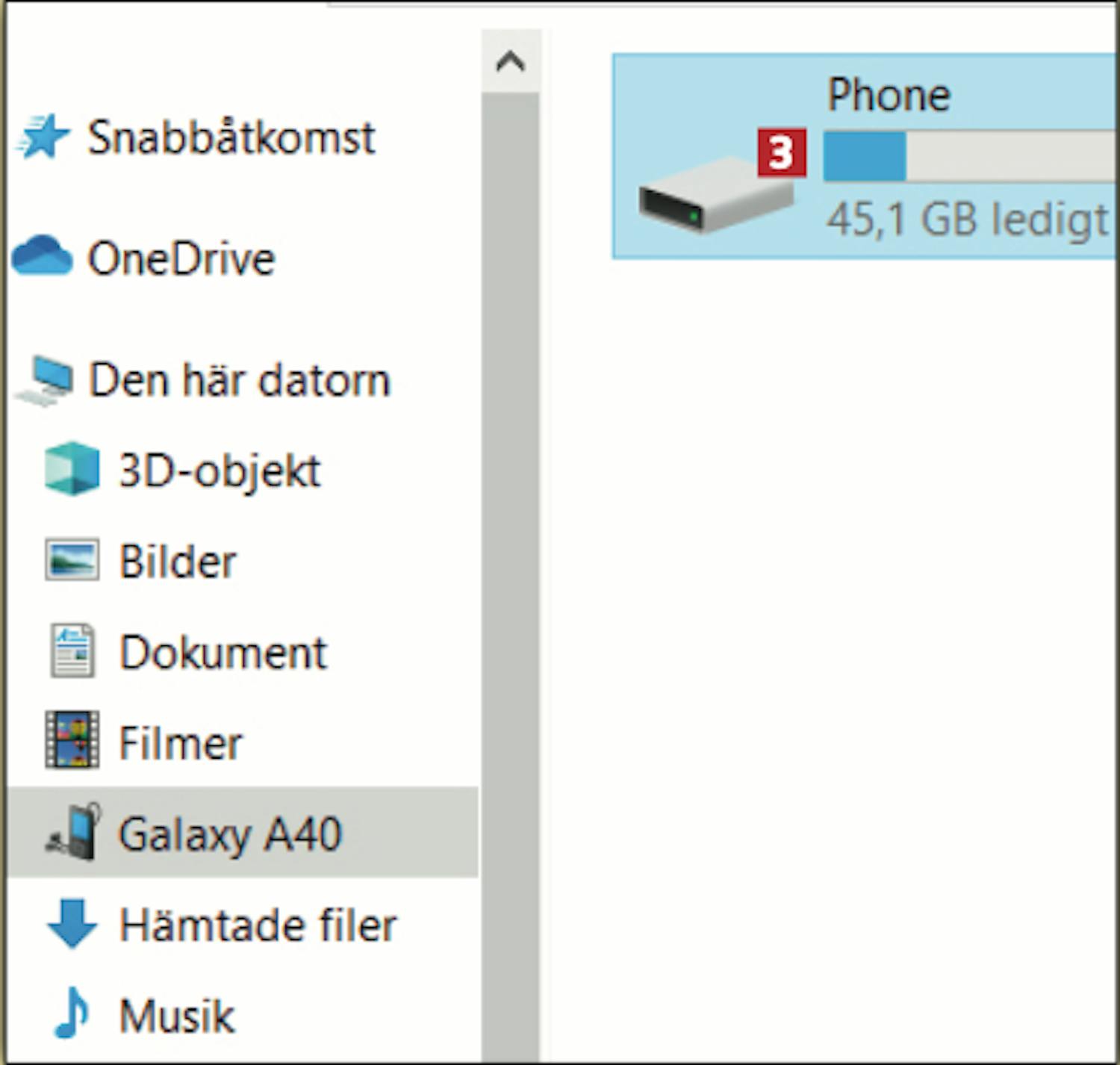Click the Den här datorn computer icon
This screenshot has width=1120, height=1065.
pyautogui.click(x=46, y=381)
